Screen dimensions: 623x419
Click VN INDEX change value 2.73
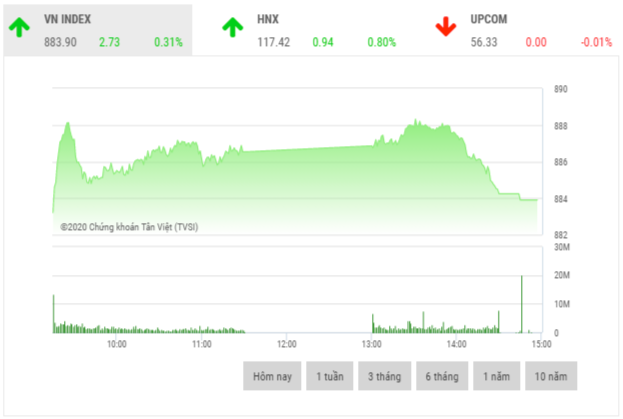point(109,42)
